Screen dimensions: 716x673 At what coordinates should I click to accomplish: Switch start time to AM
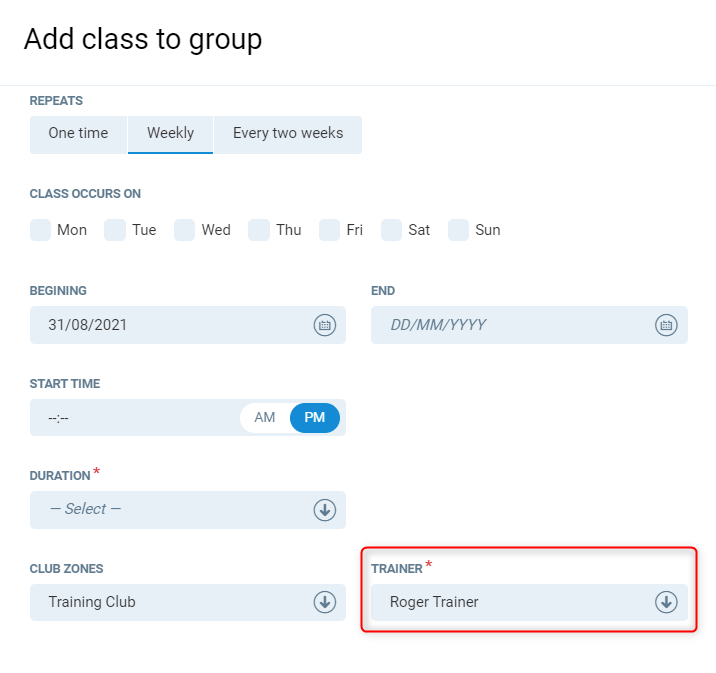pos(265,418)
